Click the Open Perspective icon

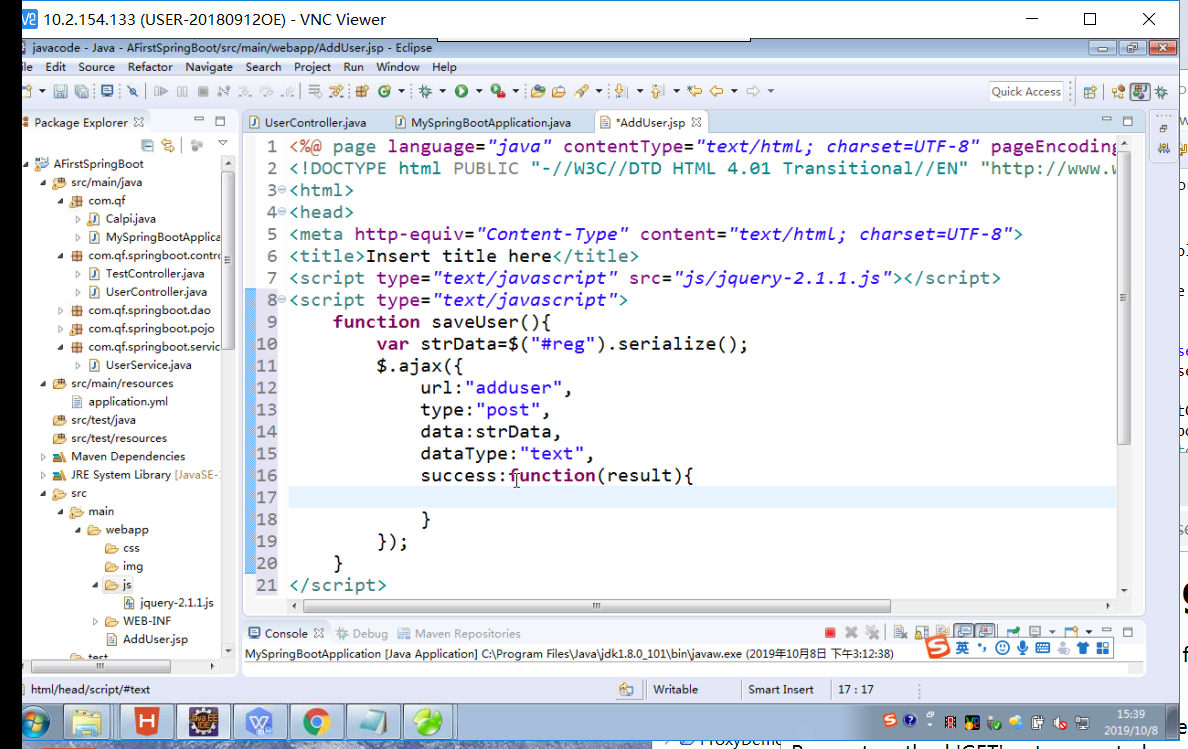pos(1090,92)
